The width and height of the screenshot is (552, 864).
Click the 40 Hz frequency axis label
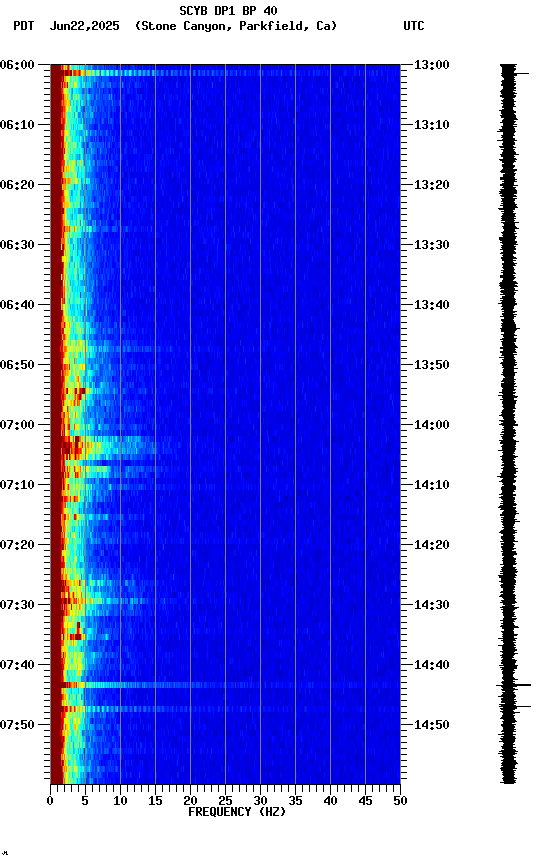[330, 801]
